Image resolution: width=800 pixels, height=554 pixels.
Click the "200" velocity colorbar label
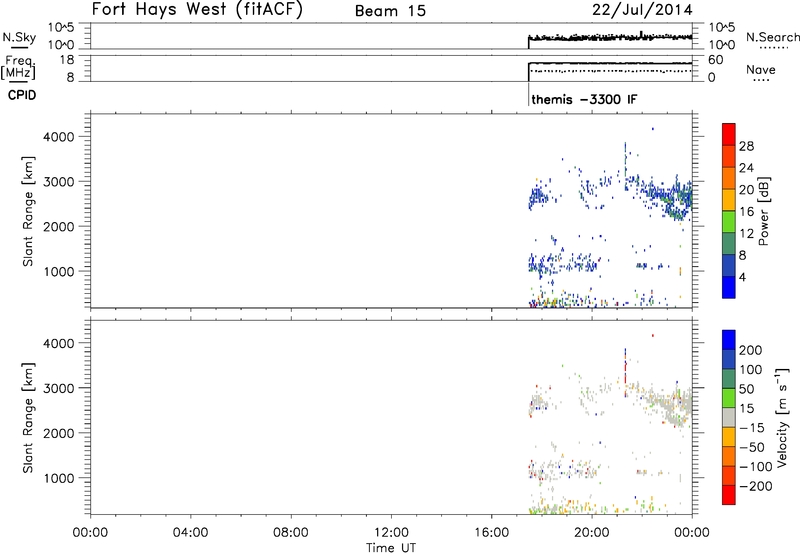coord(751,350)
